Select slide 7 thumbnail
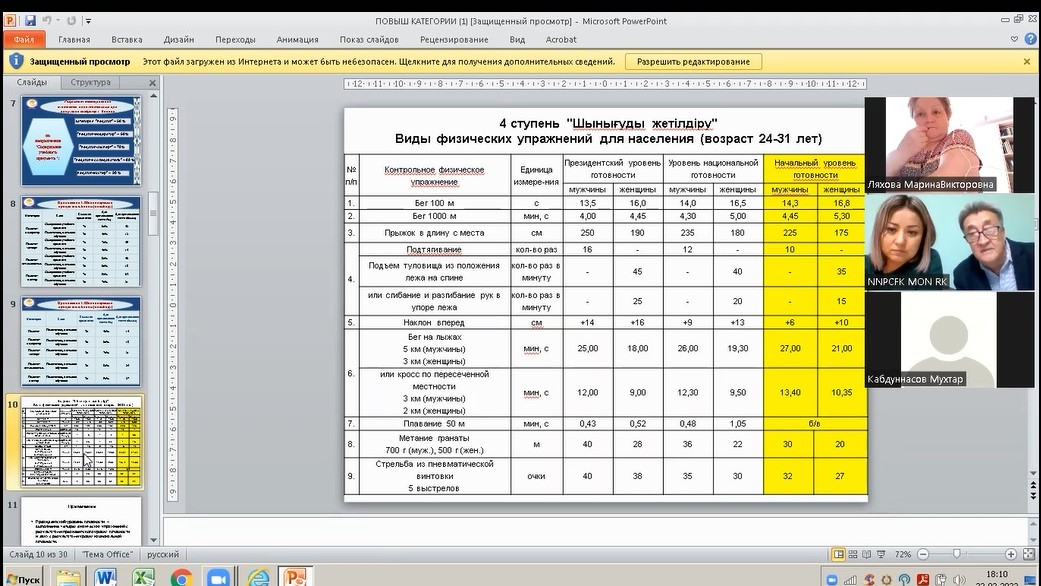 [x=81, y=141]
